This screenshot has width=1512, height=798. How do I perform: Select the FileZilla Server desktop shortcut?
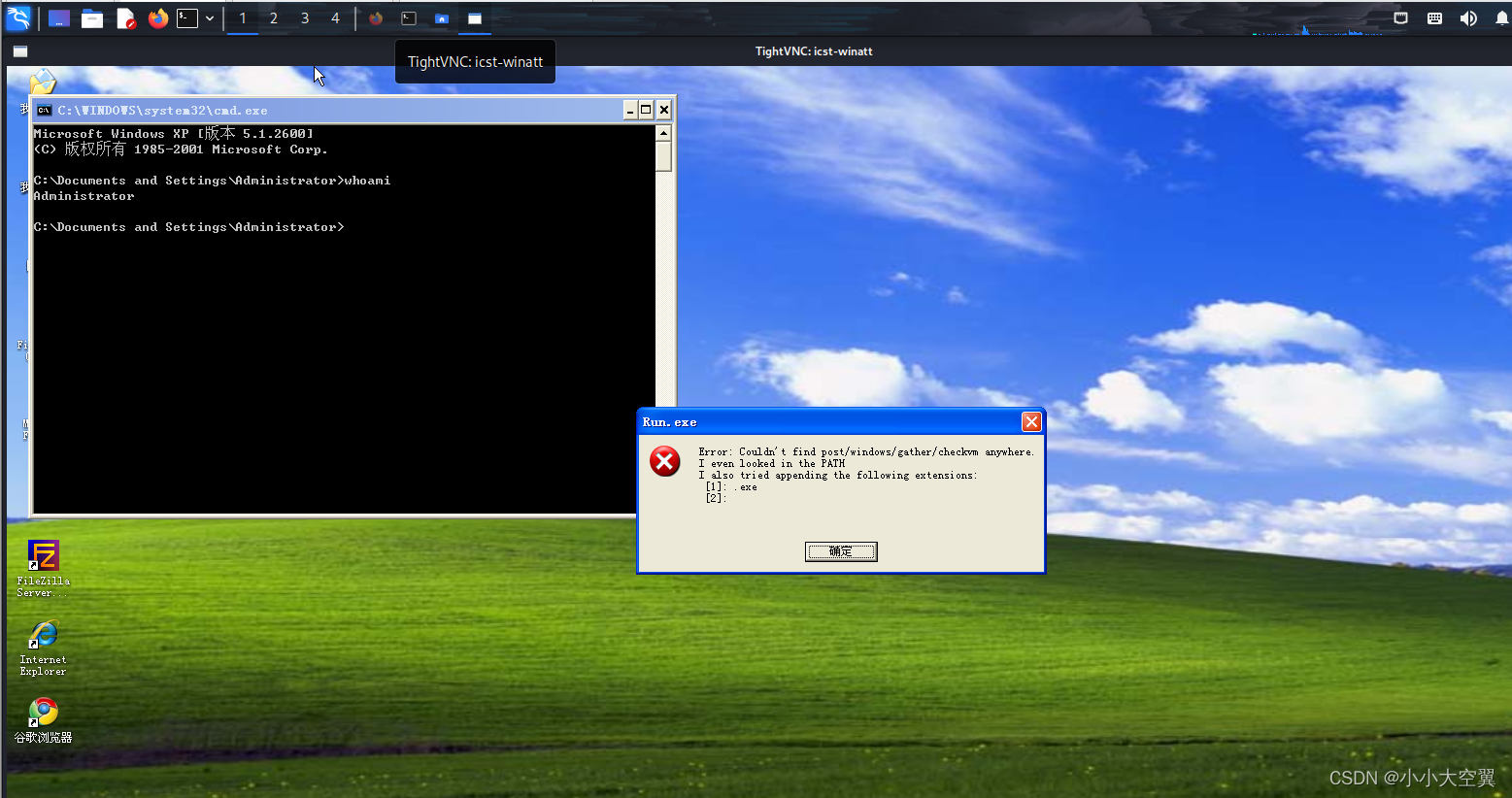coord(44,569)
